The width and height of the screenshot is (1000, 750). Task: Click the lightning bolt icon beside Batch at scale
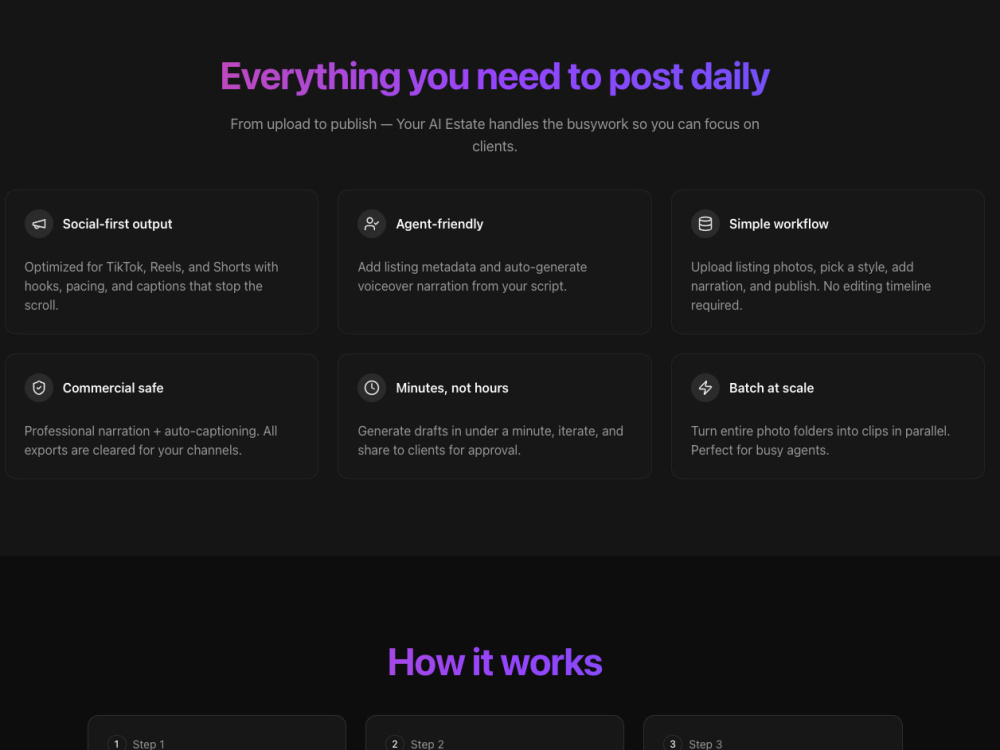(x=705, y=388)
